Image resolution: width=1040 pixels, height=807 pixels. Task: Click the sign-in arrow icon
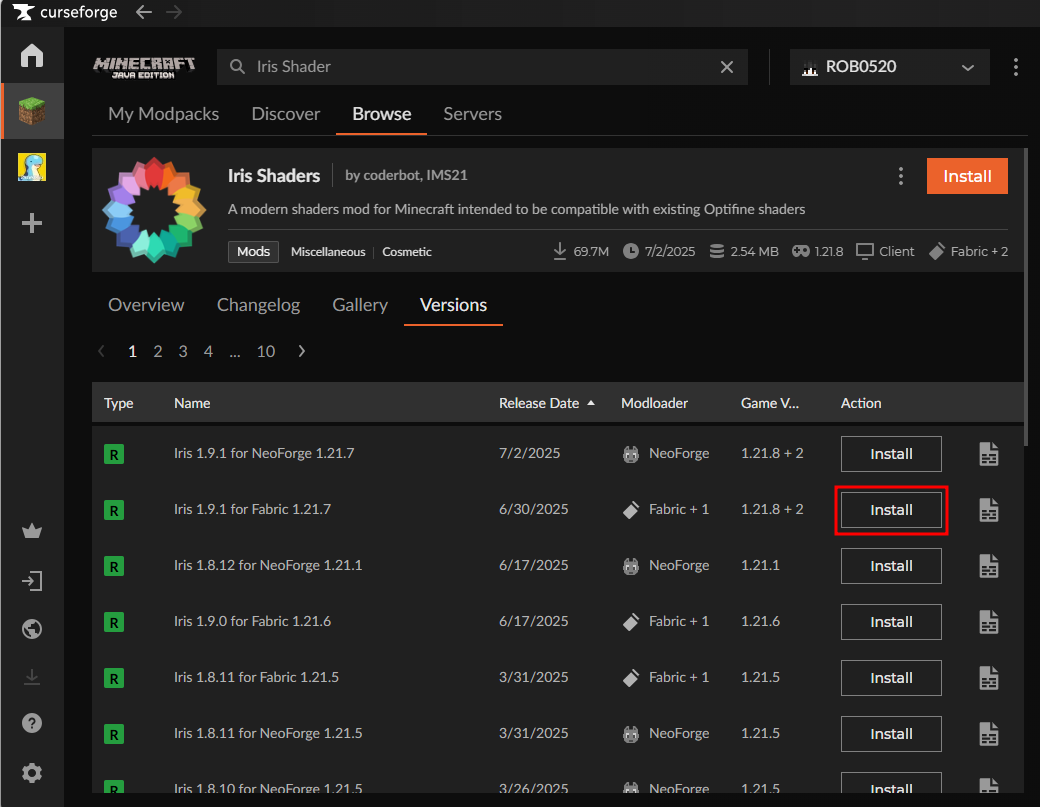click(32, 582)
